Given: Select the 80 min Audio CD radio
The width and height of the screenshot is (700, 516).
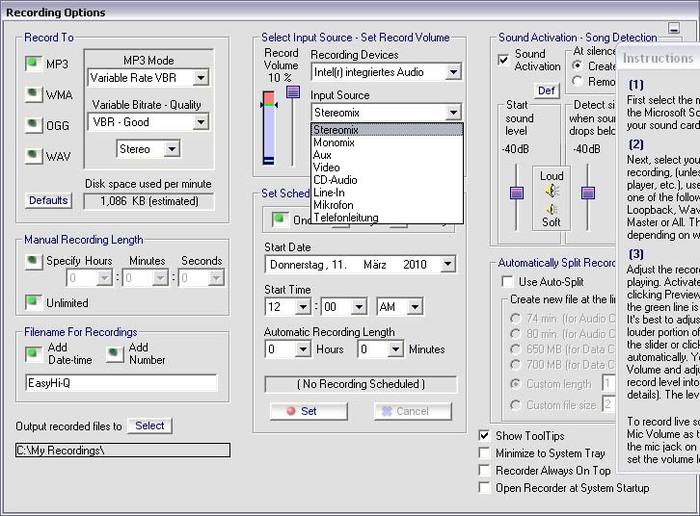Looking at the screenshot, I should [516, 334].
